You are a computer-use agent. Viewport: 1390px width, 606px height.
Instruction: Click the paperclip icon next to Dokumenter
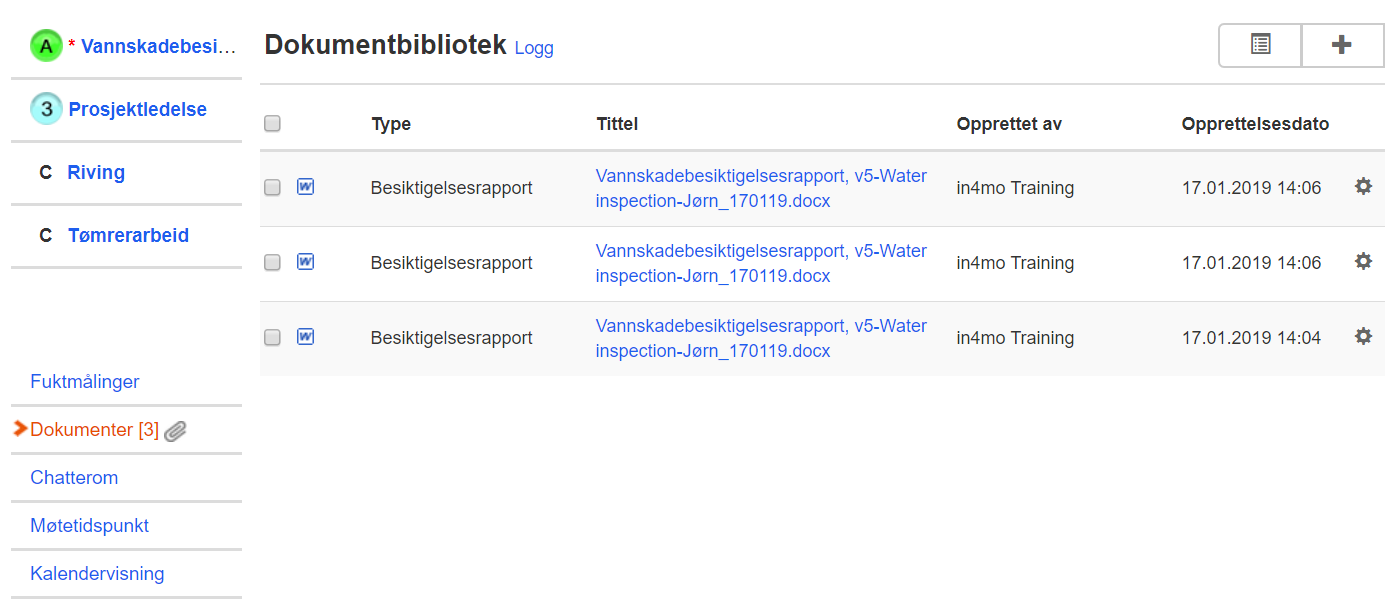point(176,431)
